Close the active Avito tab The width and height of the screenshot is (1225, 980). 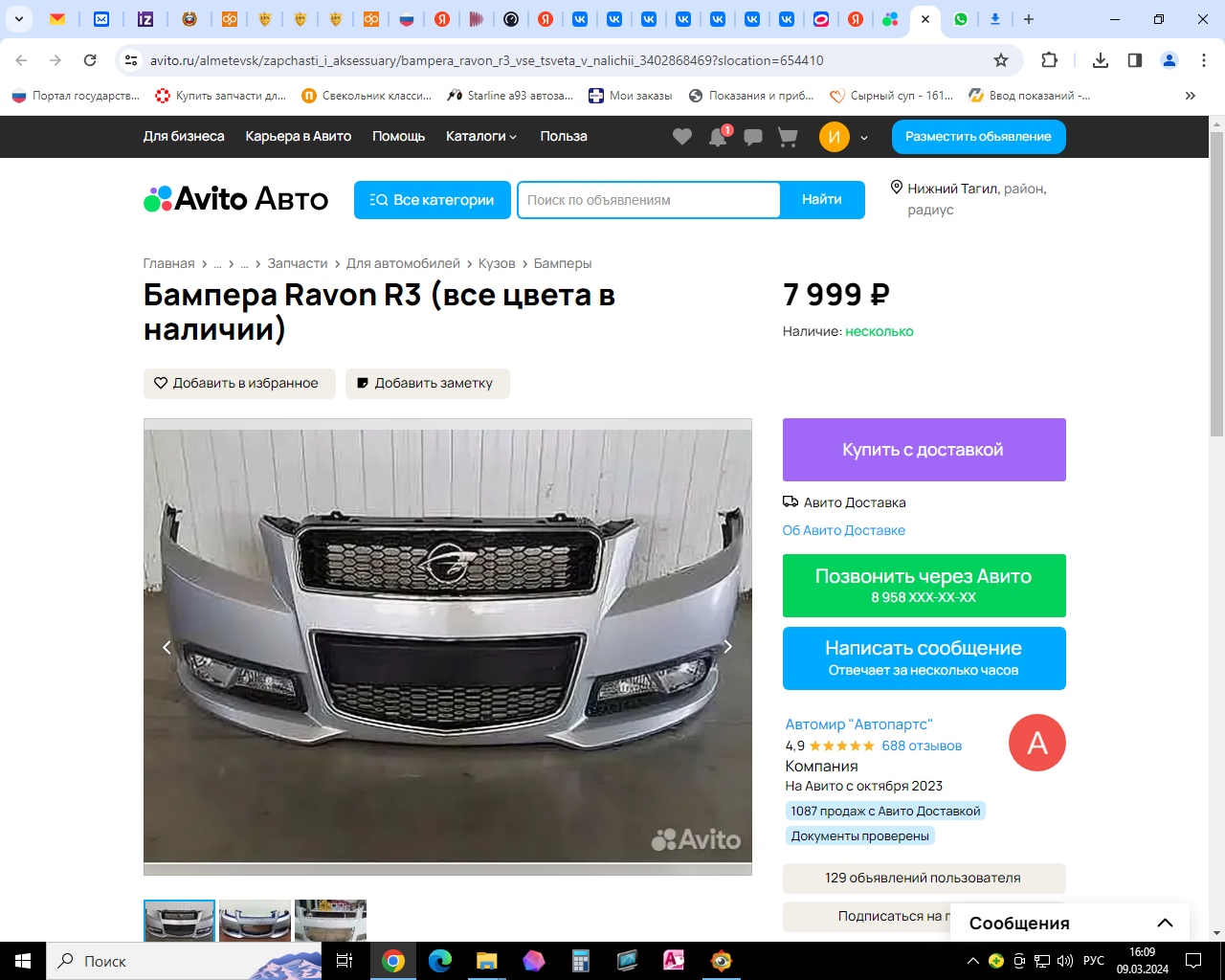925,19
